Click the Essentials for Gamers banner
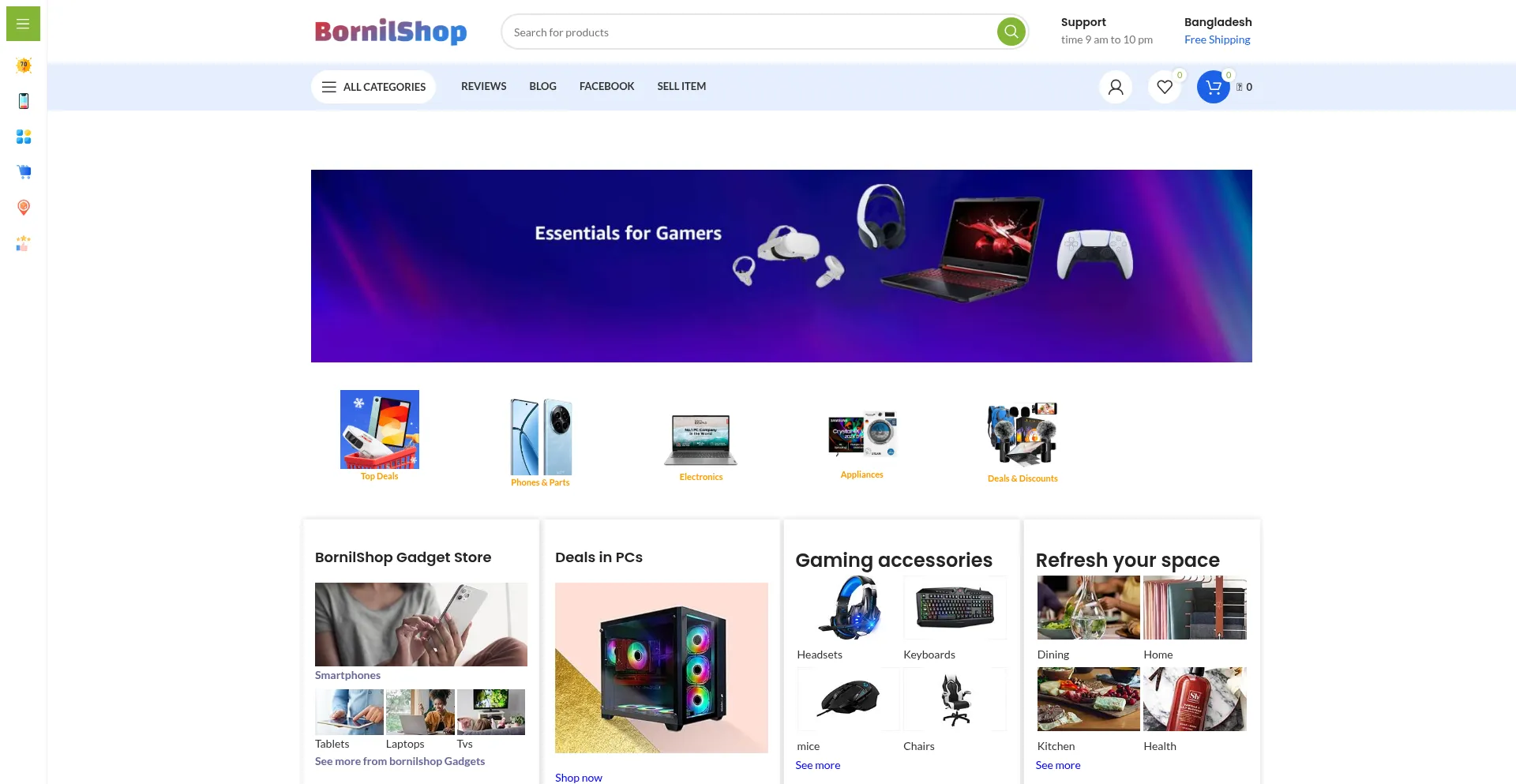Image resolution: width=1516 pixels, height=784 pixels. (x=782, y=266)
